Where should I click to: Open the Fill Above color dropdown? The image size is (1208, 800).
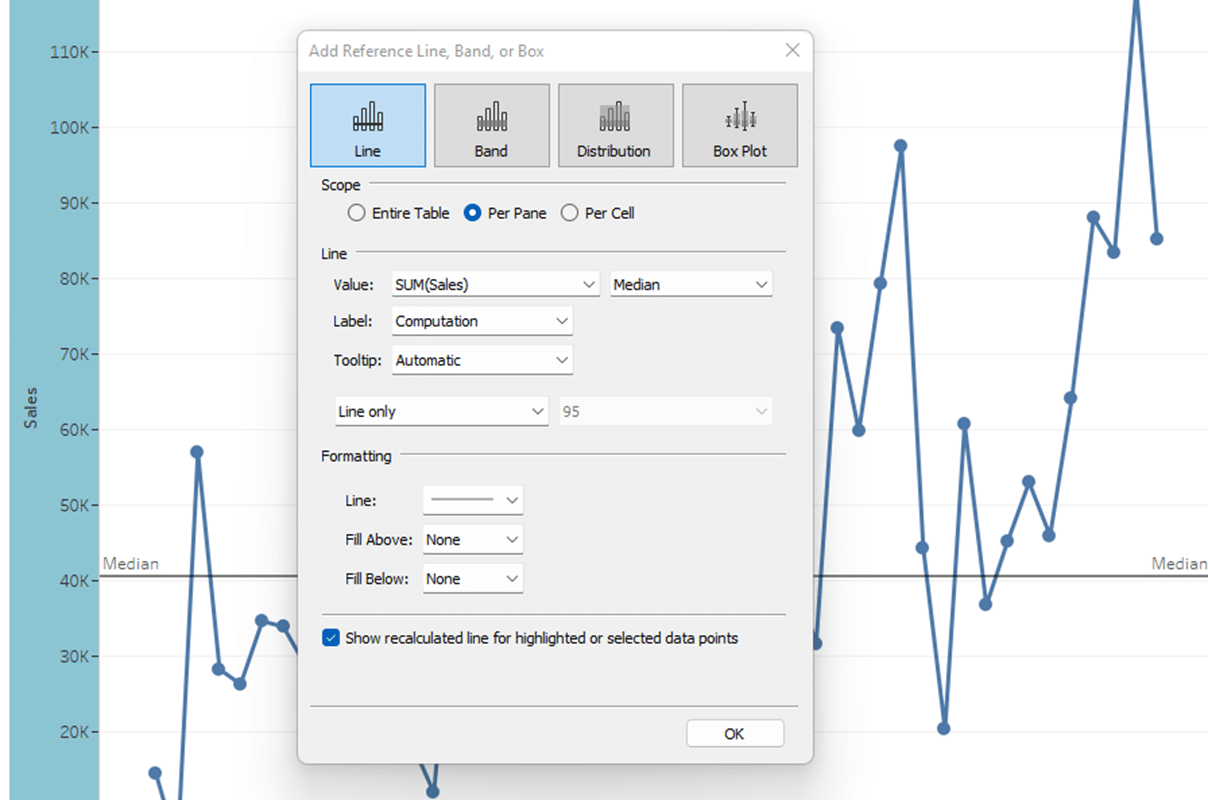click(473, 539)
